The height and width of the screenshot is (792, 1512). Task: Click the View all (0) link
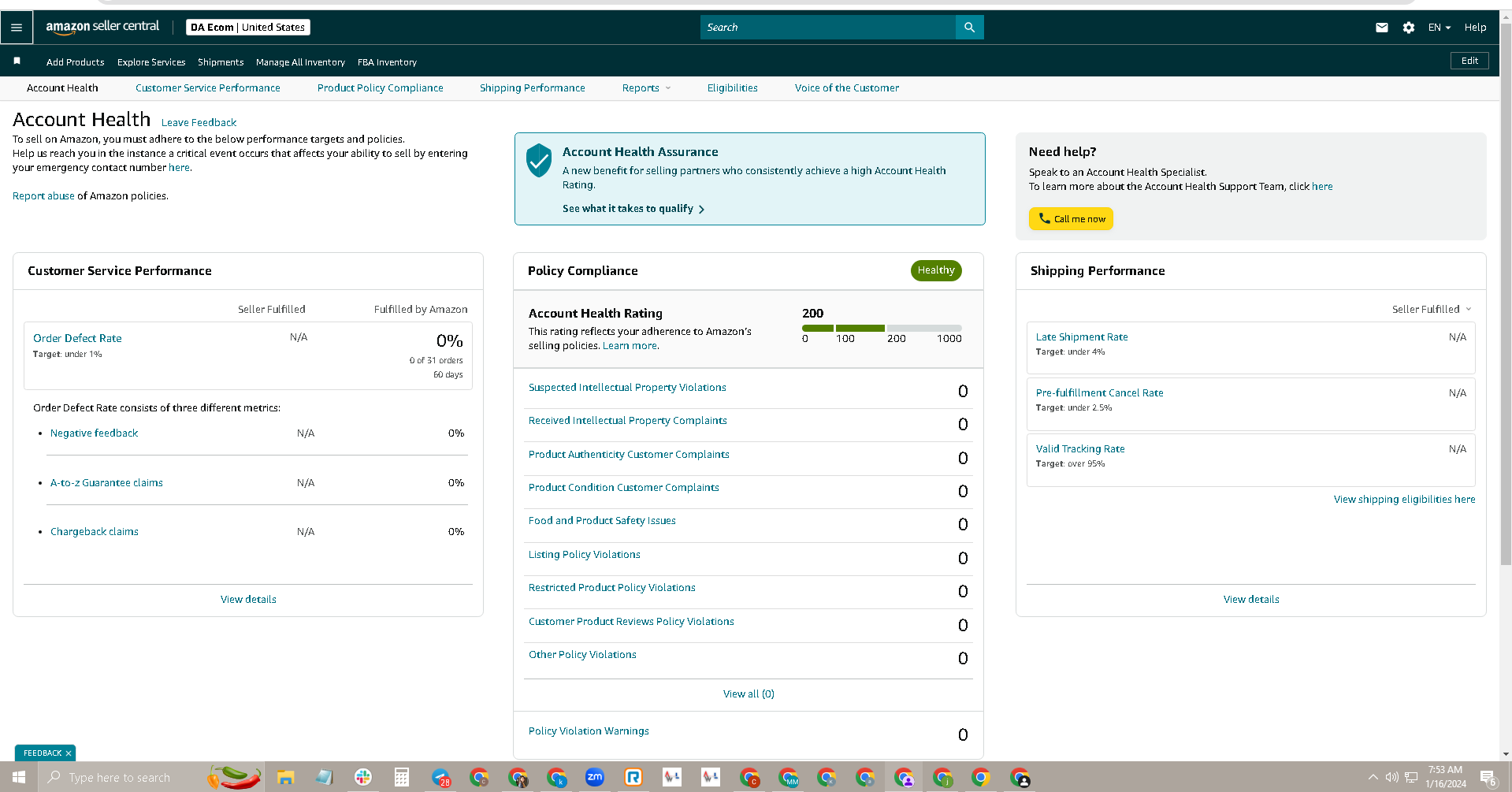tap(749, 694)
